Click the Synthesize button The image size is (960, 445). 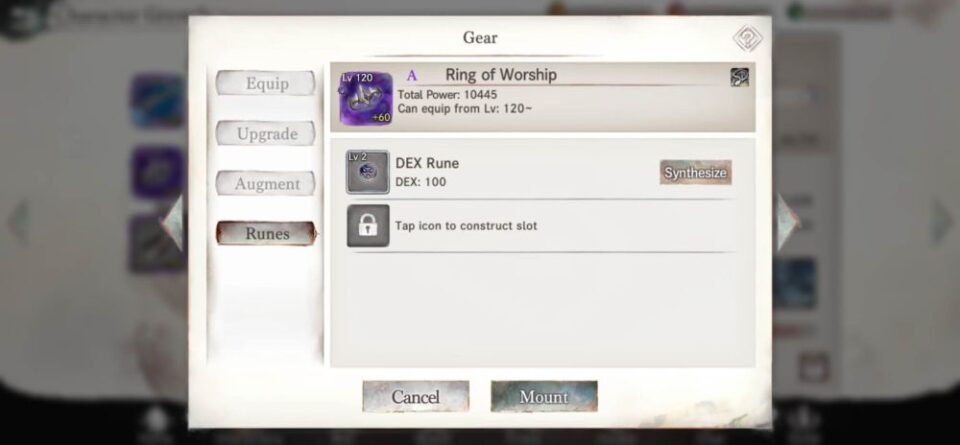[696, 173]
